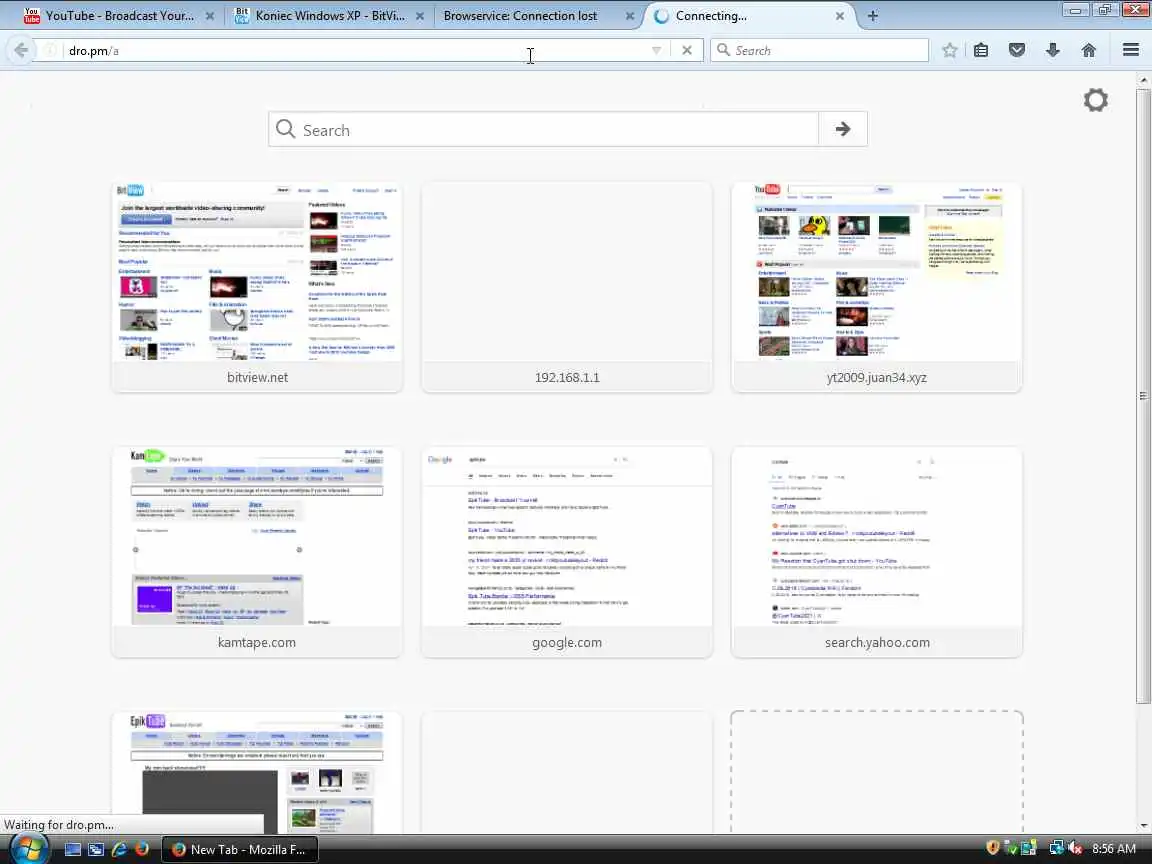This screenshot has width=1152, height=864.
Task: Click the vertical scrollbar thumb
Action: (1144, 396)
